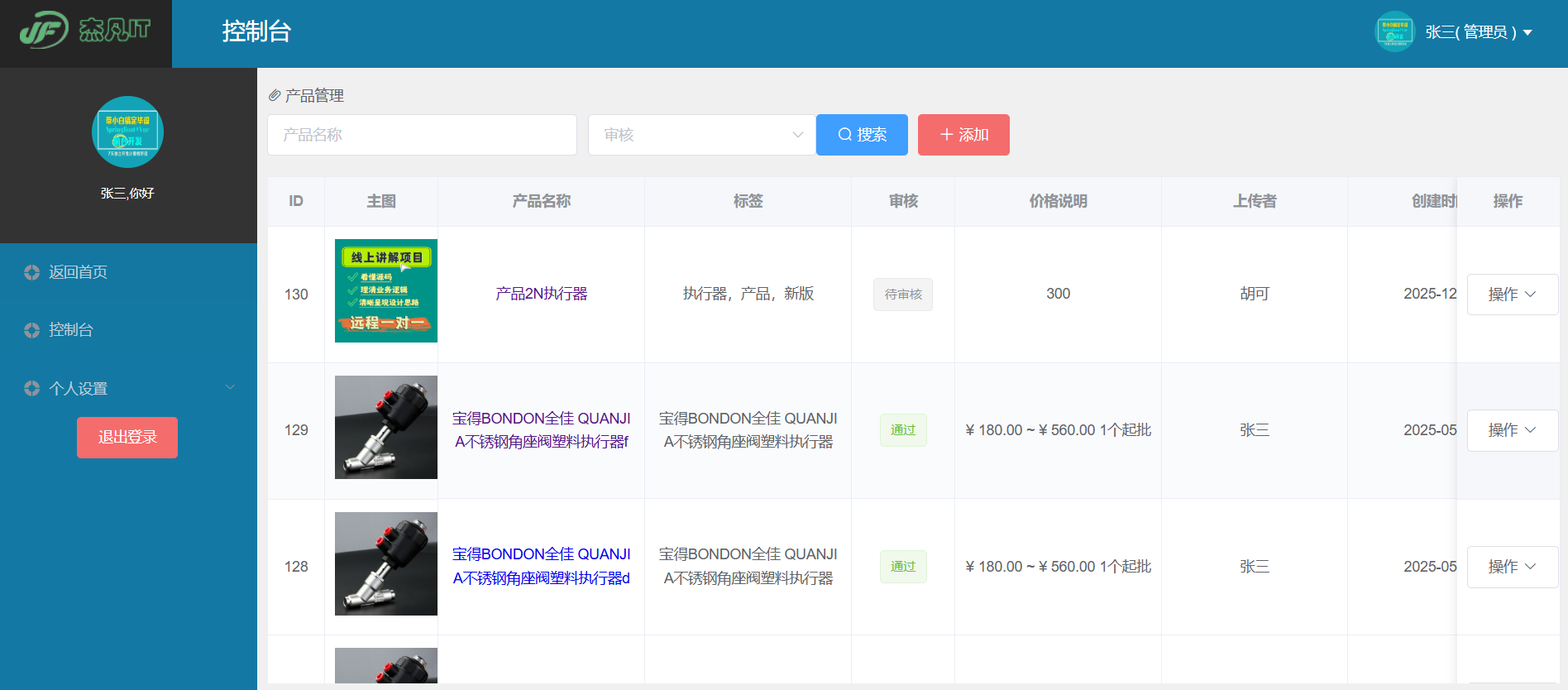Click the 标签 column header
Screen dimensions: 1568x690
click(x=748, y=201)
